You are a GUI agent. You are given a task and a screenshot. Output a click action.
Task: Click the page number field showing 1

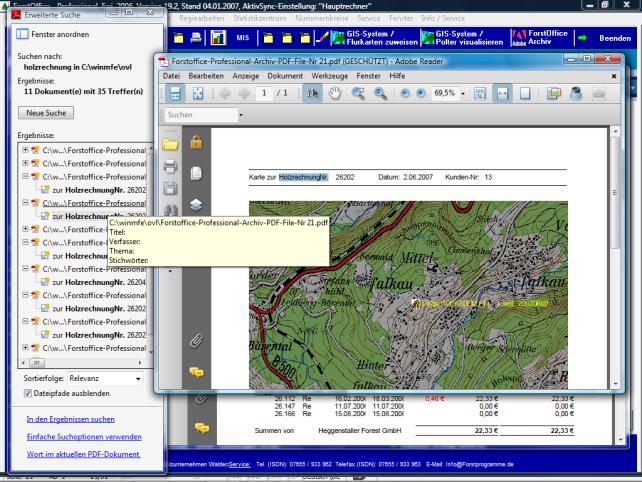pos(264,93)
